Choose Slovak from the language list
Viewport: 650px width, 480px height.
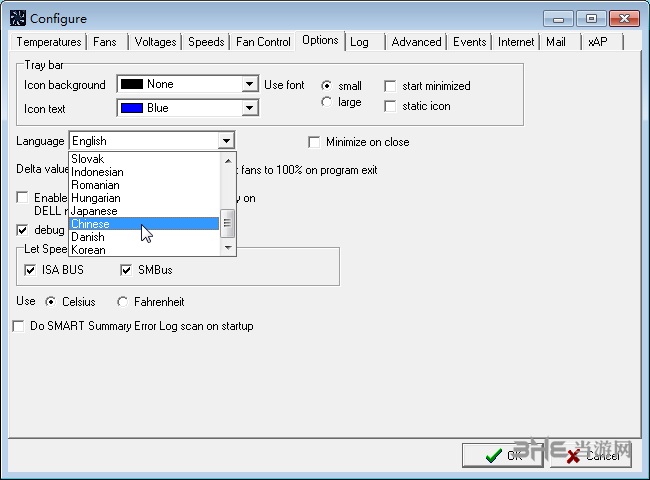pos(144,159)
